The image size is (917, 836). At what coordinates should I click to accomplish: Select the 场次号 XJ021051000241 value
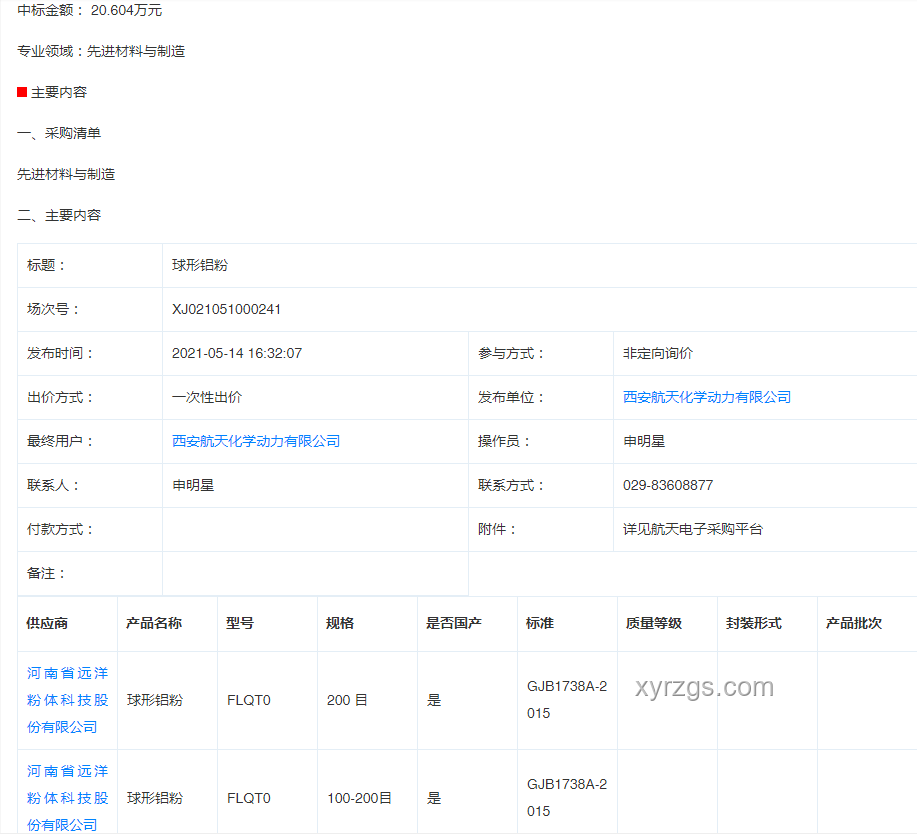pyautogui.click(x=226, y=309)
